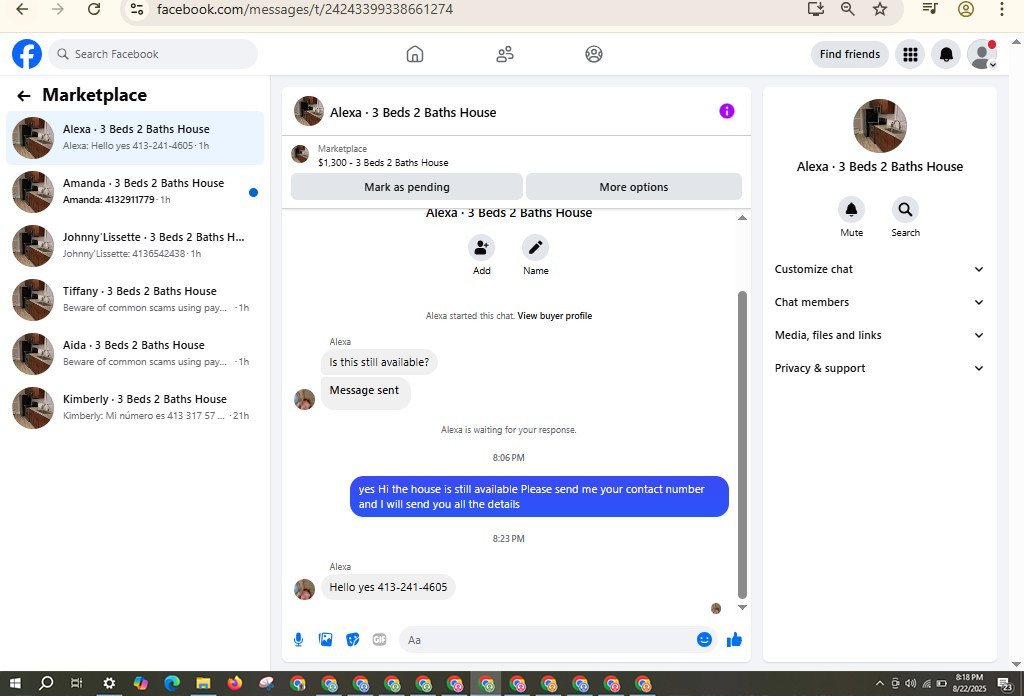1024x696 pixels.
Task: Open the Facebook menu grid icon
Action: click(910, 54)
